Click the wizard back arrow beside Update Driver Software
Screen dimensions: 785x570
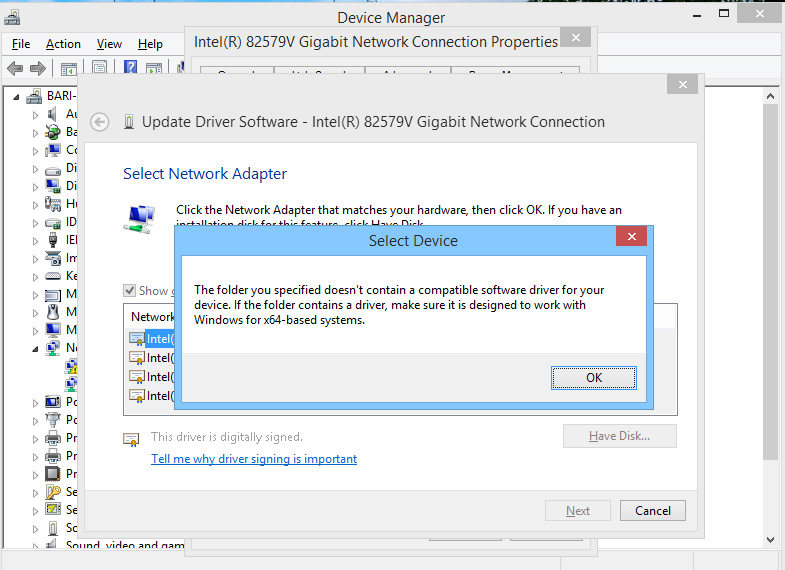[100, 122]
